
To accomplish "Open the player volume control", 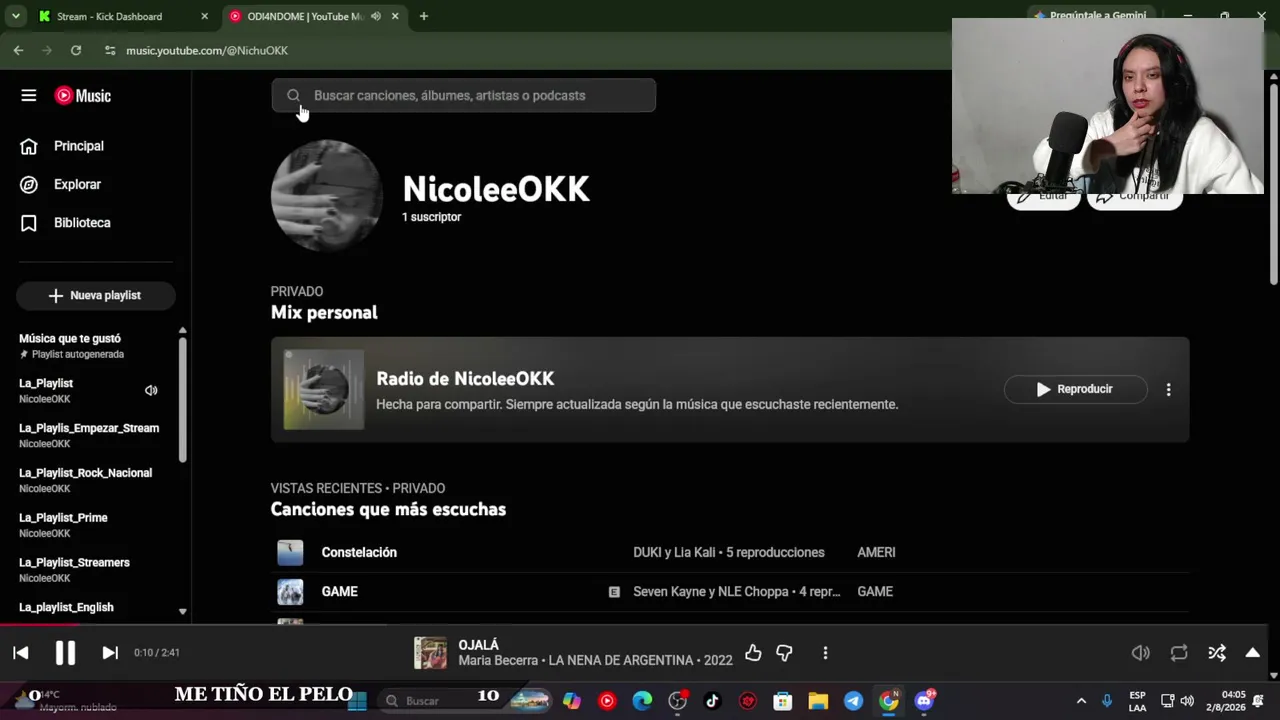I will point(1141,653).
